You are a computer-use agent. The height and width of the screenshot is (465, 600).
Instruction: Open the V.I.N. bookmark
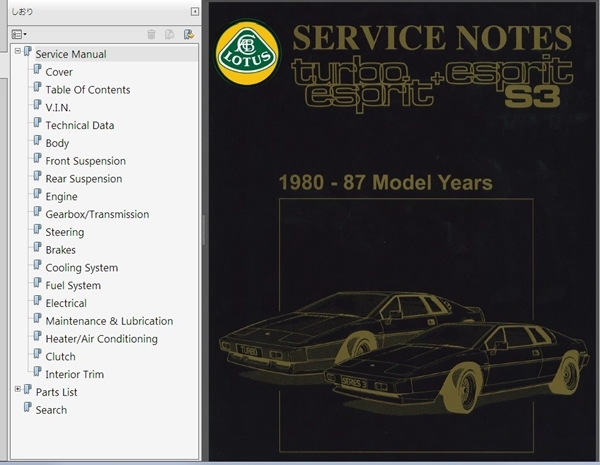[58, 108]
